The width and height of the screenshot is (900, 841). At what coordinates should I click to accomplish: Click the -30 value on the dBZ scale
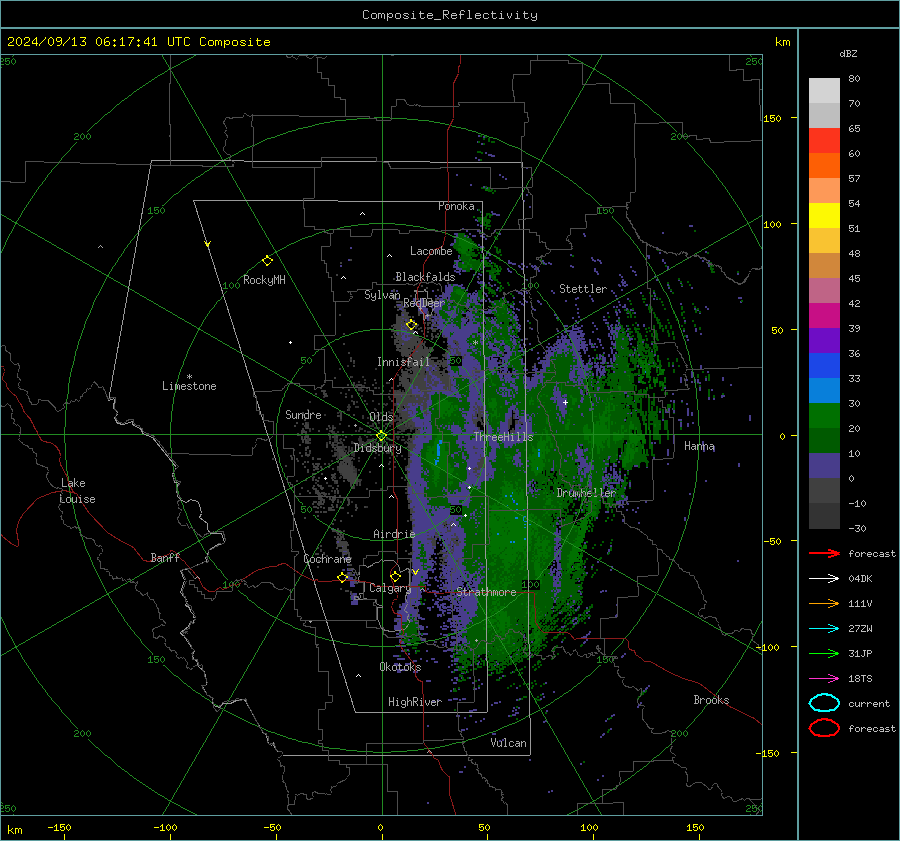pyautogui.click(x=857, y=528)
